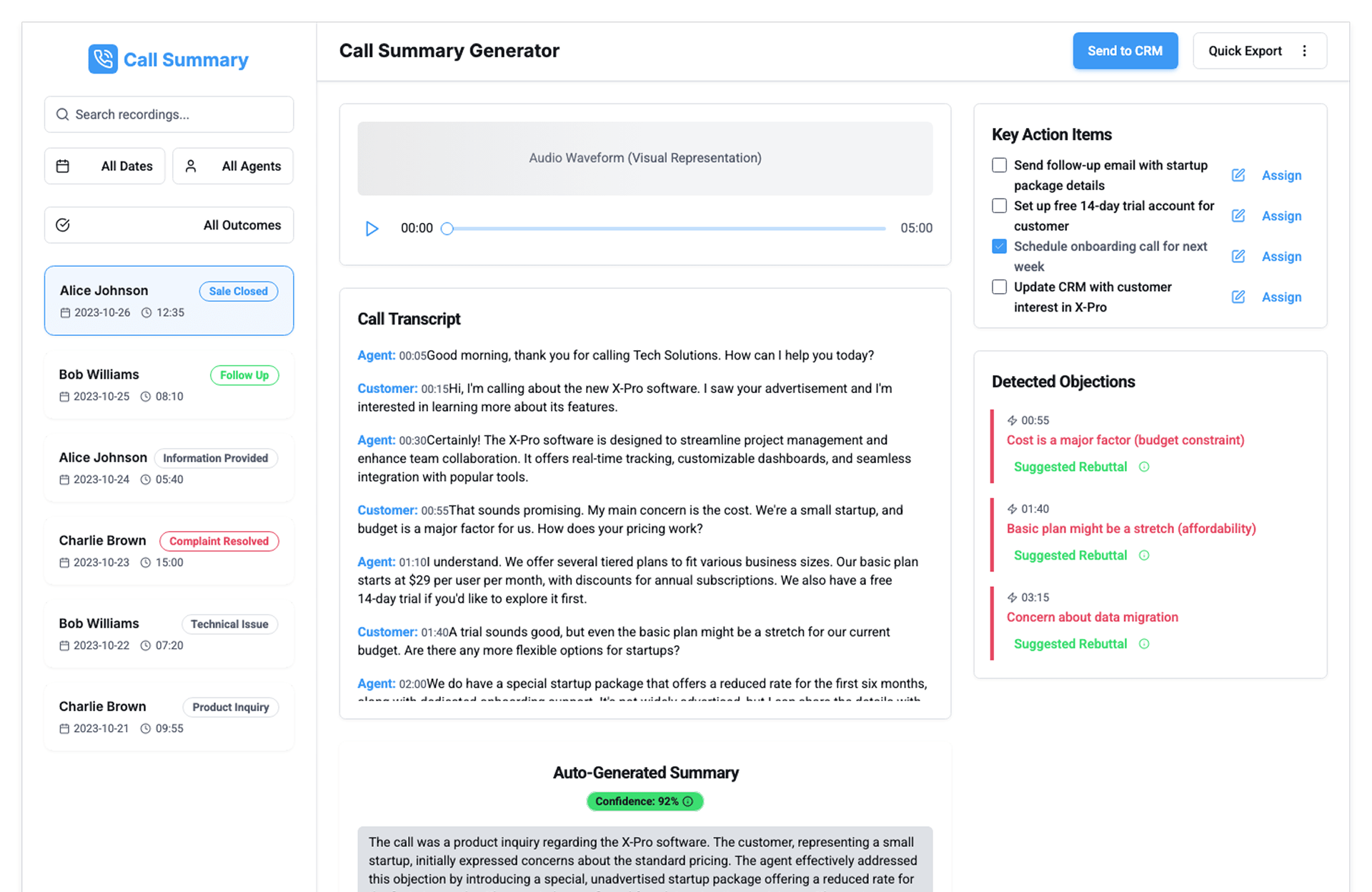This screenshot has height=892, width=1372.
Task: Check the Send follow-up email action item
Action: pos(999,165)
